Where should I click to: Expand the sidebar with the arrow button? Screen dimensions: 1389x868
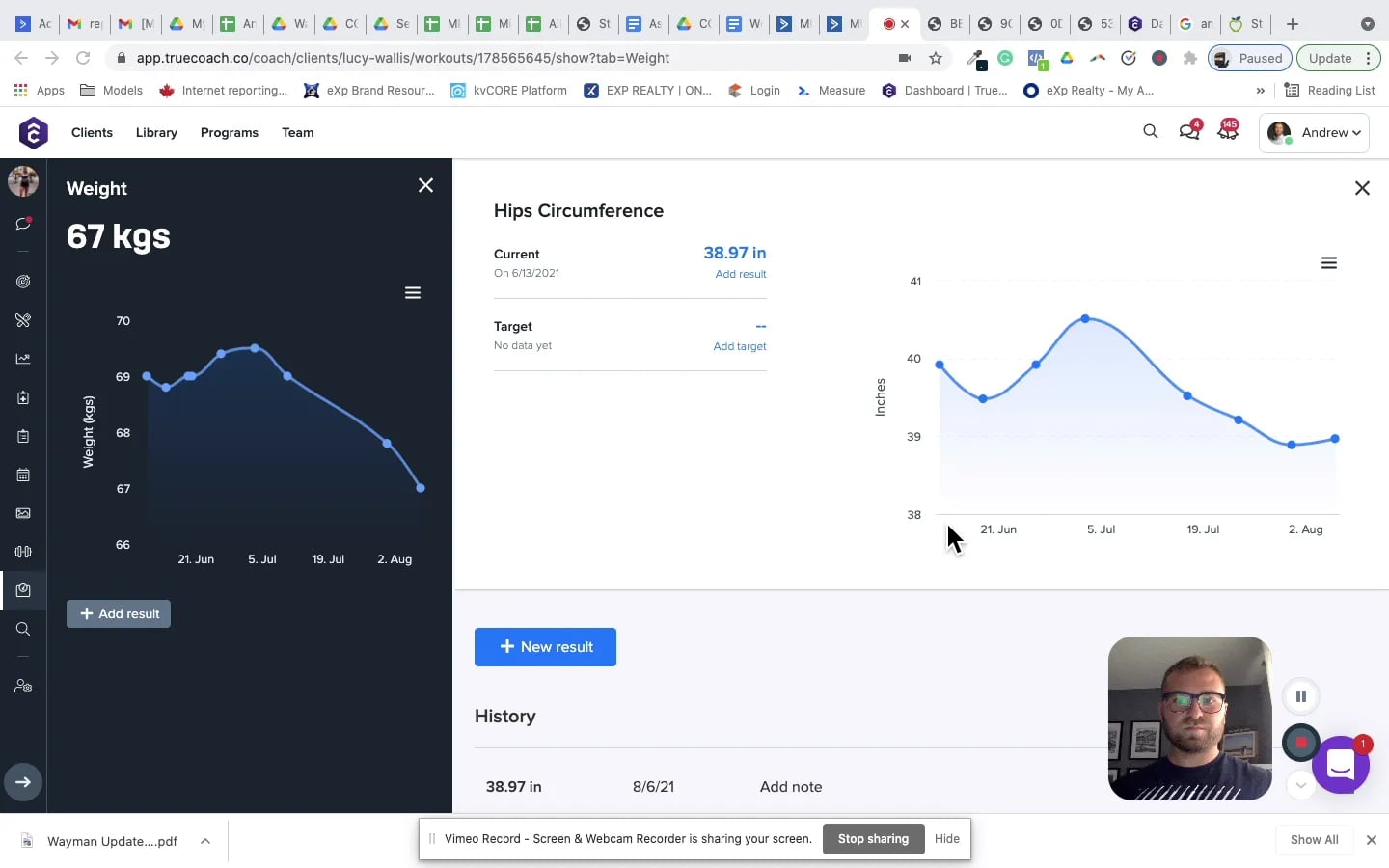point(23,782)
